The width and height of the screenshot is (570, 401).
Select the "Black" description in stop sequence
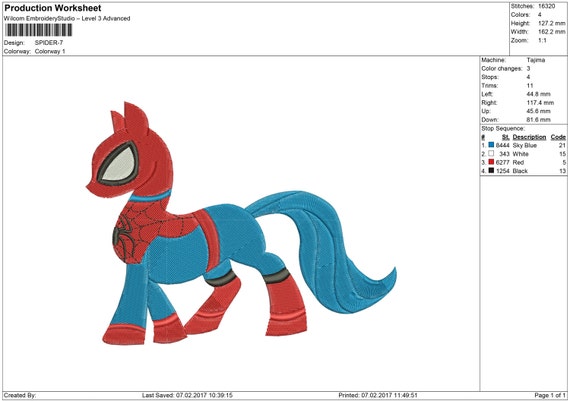point(520,171)
